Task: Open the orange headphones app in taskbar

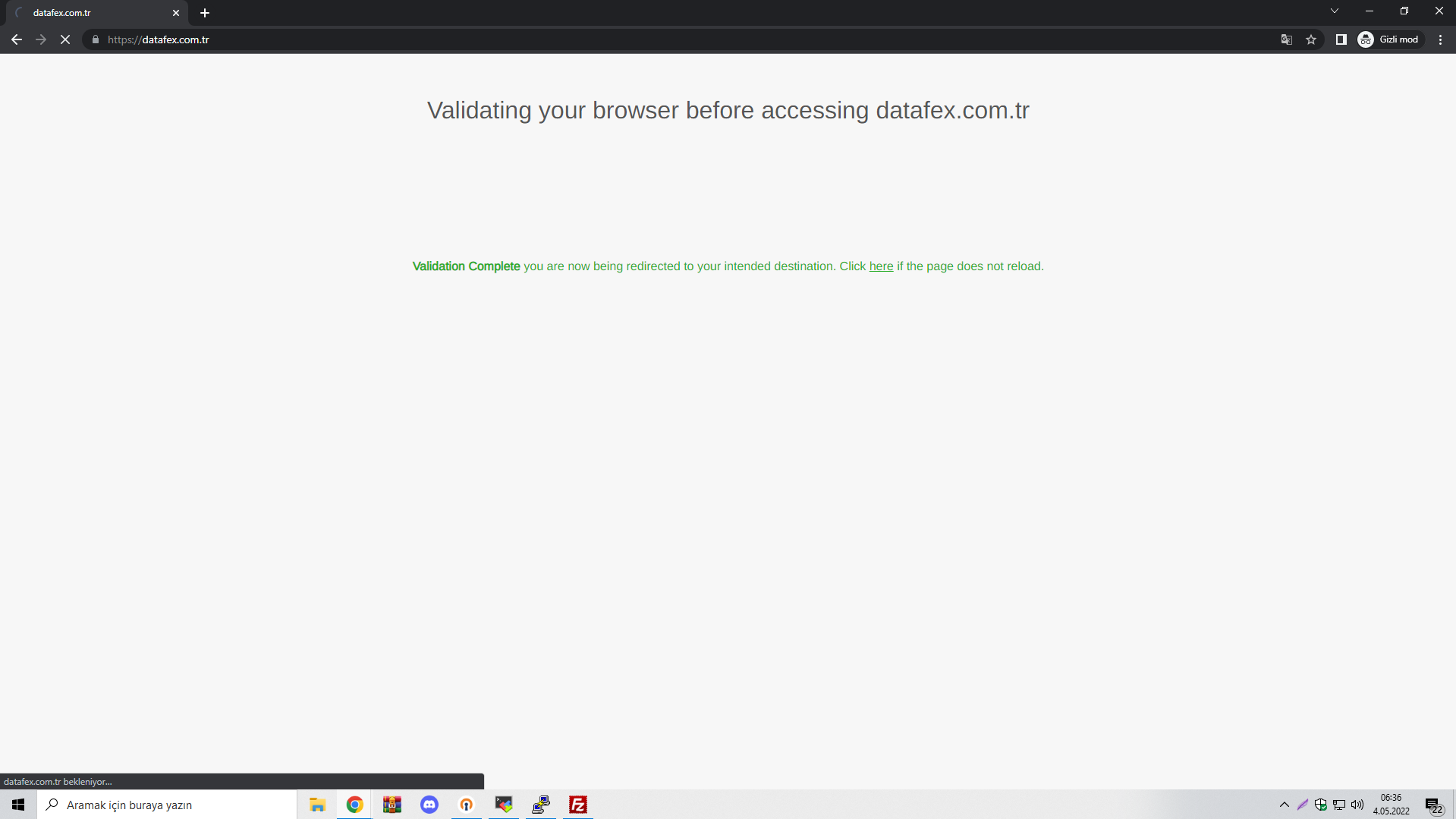Action: (466, 805)
